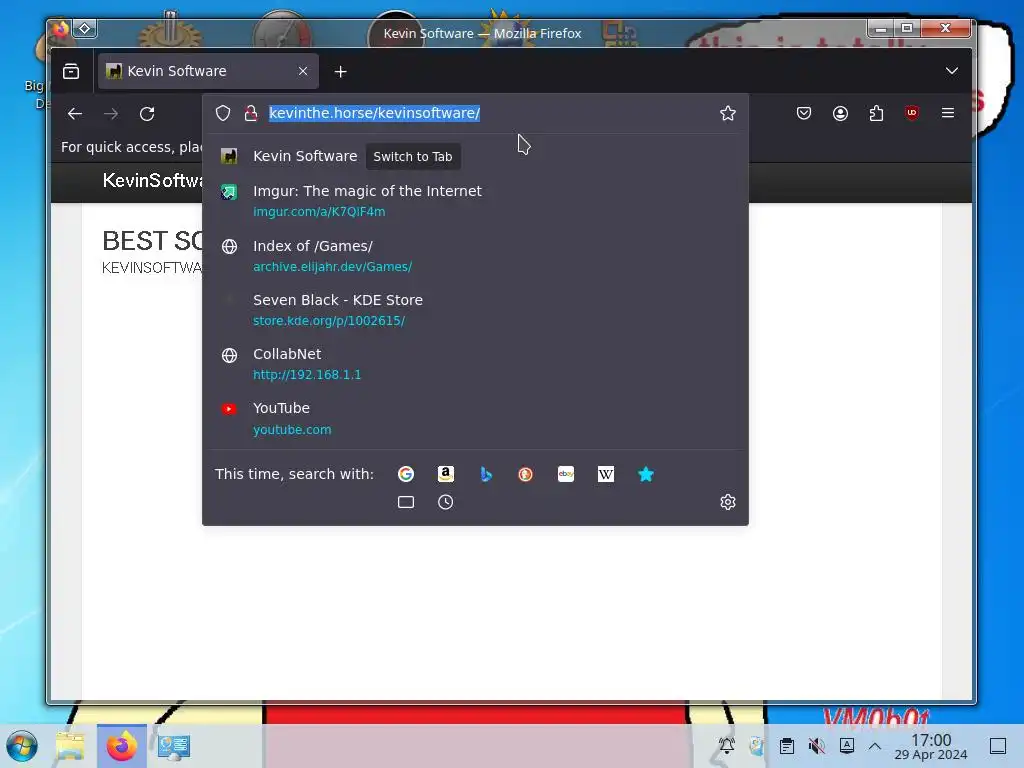1024x768 pixels.
Task: Open keyboard layout tray icon
Action: point(846,745)
